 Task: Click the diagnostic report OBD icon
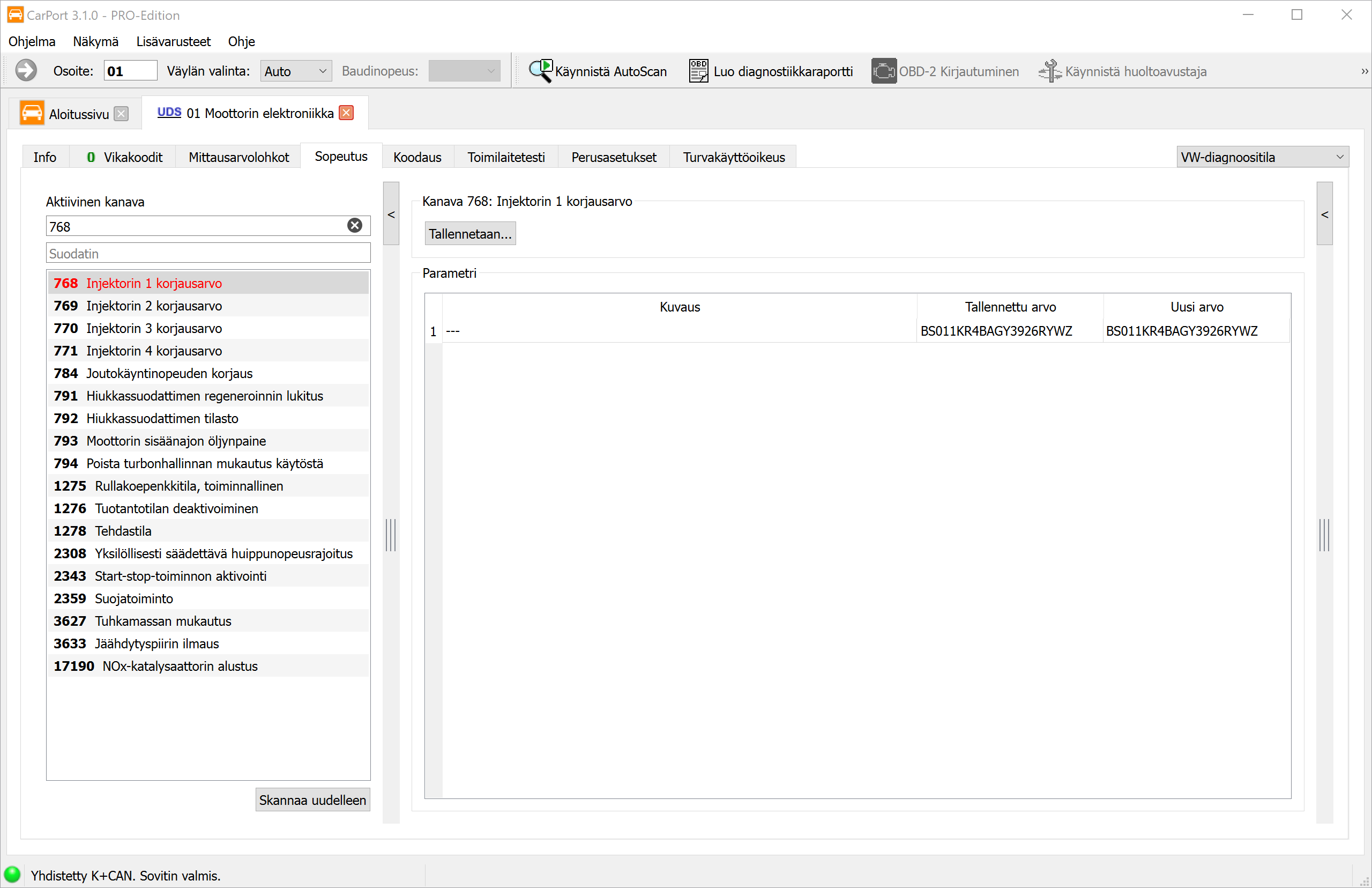pyautogui.click(x=698, y=71)
